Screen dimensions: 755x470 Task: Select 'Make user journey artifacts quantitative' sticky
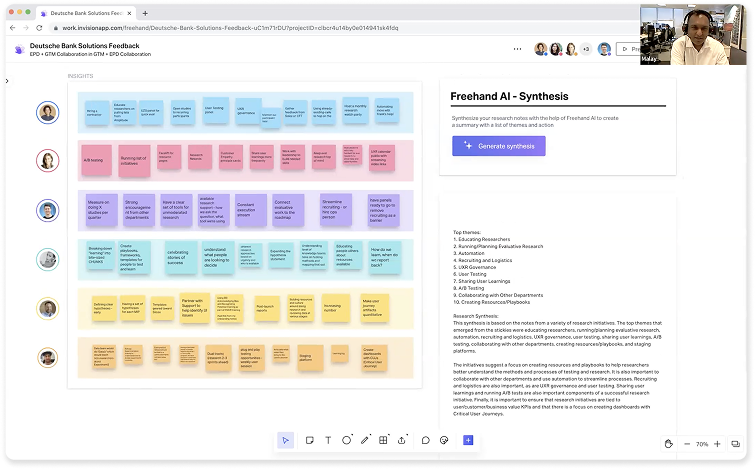click(x=375, y=308)
